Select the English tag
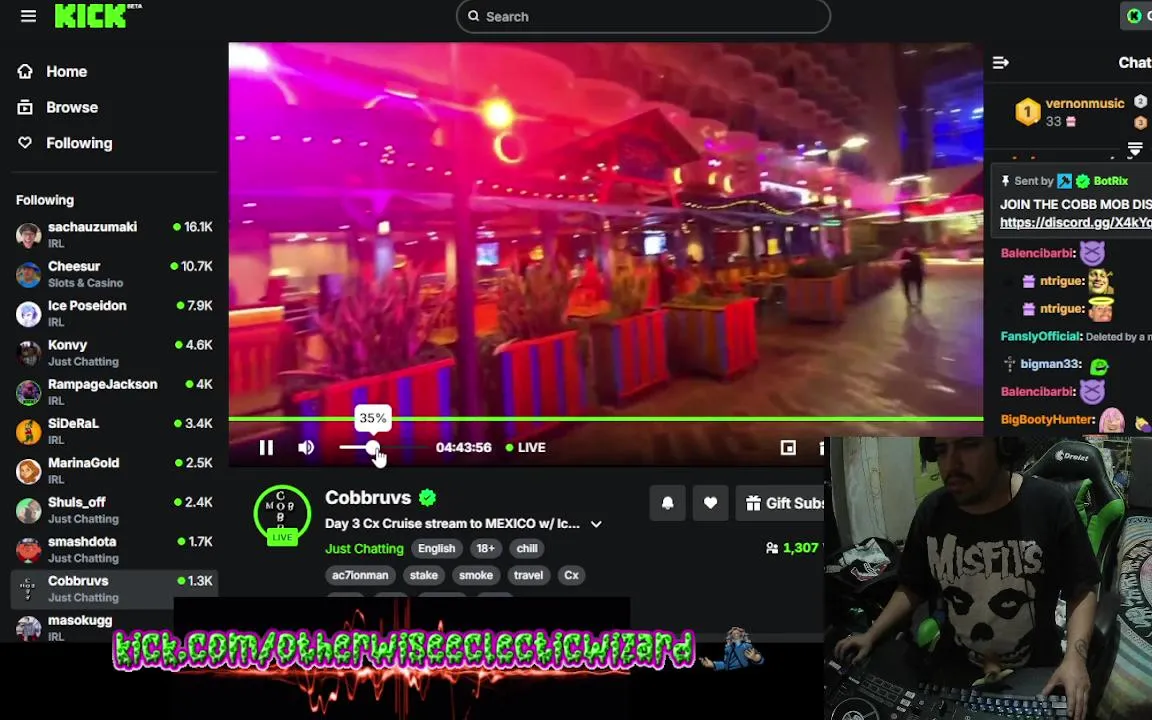1152x720 pixels. (436, 549)
